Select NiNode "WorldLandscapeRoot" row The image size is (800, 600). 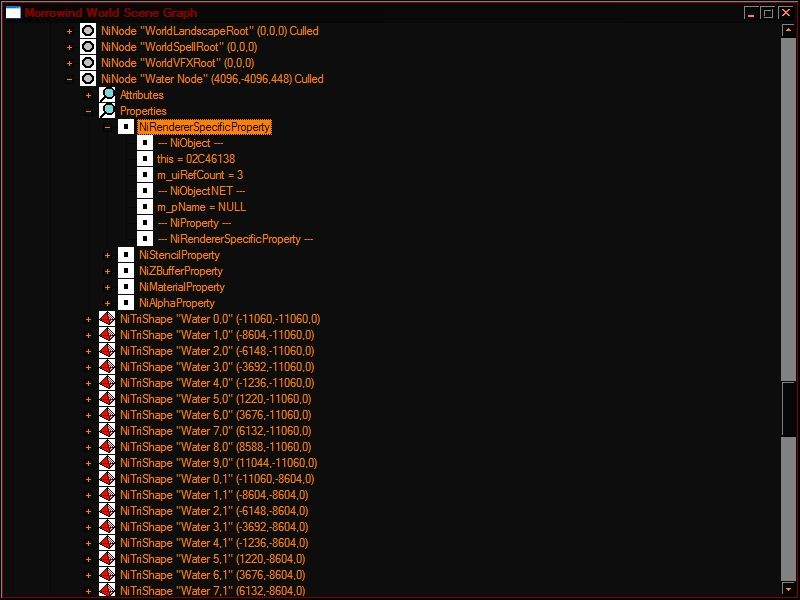pyautogui.click(x=210, y=31)
